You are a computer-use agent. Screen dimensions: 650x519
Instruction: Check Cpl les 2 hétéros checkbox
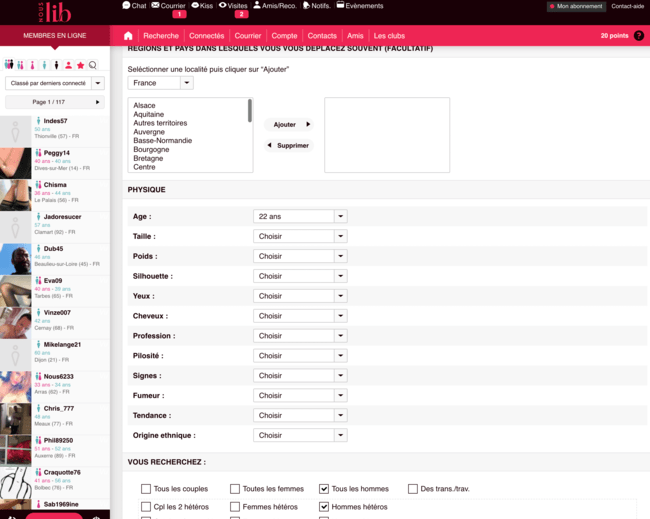[x=146, y=507]
